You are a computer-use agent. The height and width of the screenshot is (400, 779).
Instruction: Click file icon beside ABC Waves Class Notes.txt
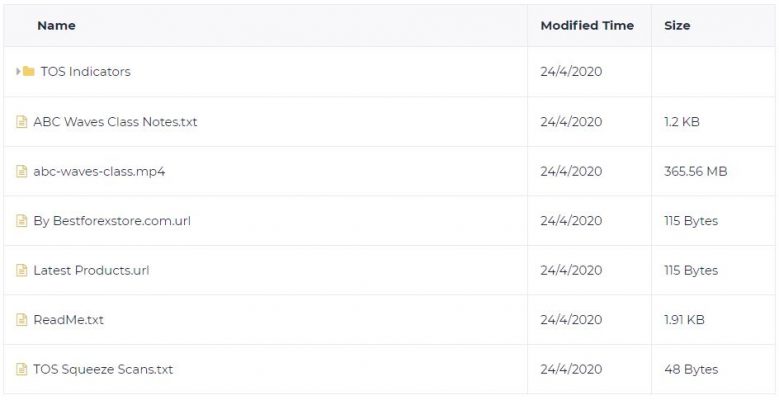[21, 122]
